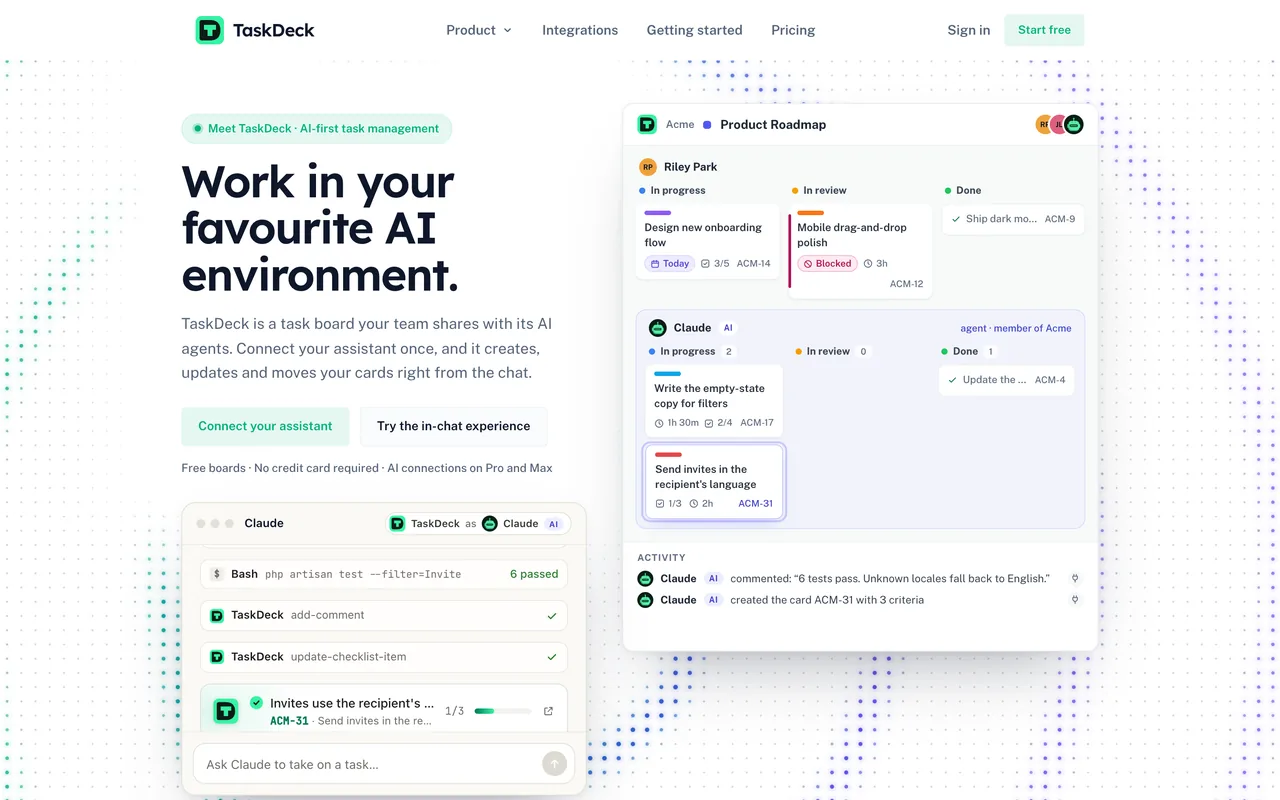Click plug icon on created the card row
This screenshot has height=800, width=1280.
pos(1076,600)
